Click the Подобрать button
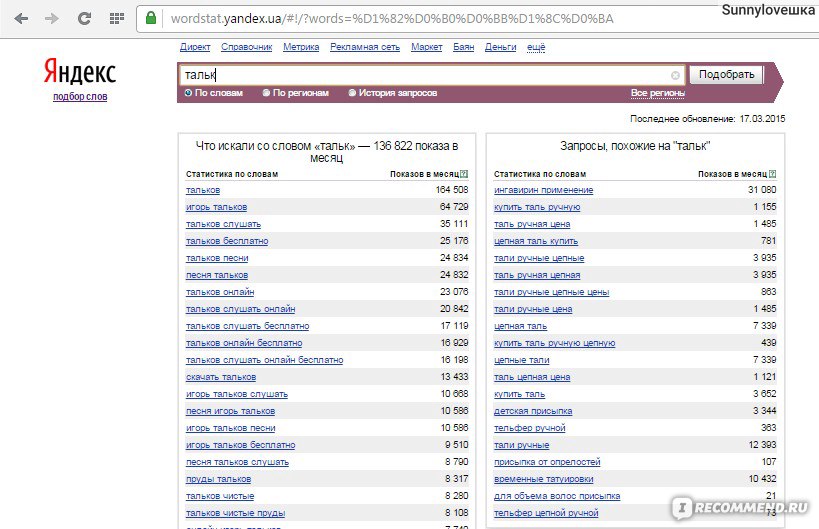The width and height of the screenshot is (819, 529). (727, 75)
